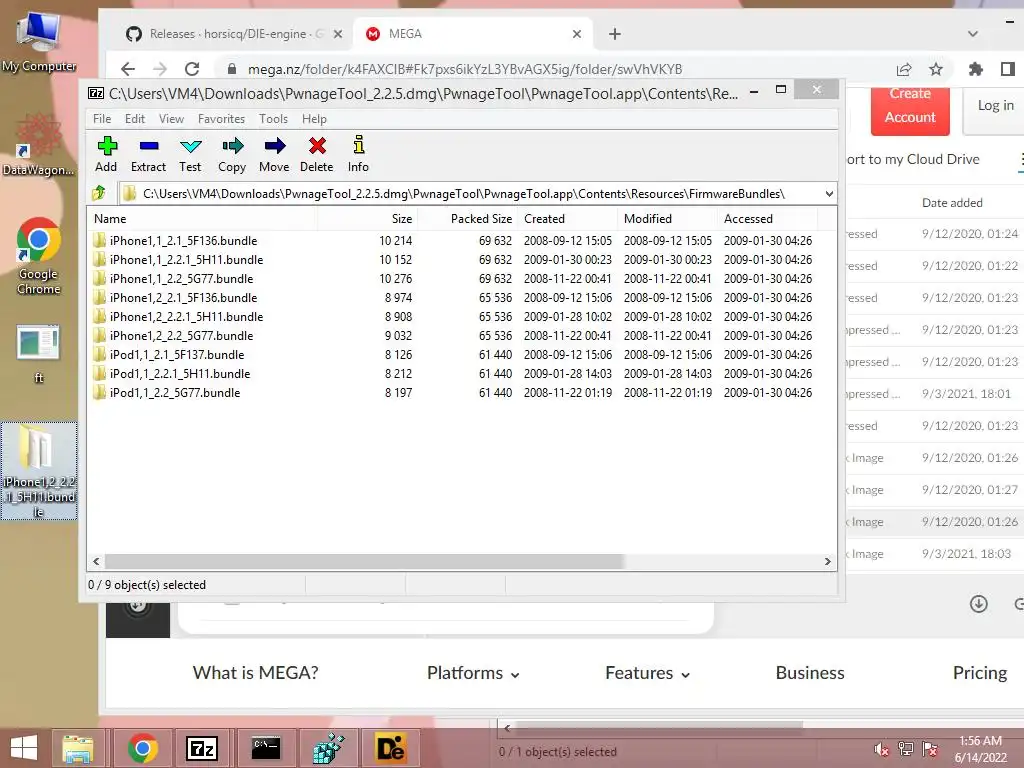Open 7-Zip taskbar icon

[x=201, y=748]
